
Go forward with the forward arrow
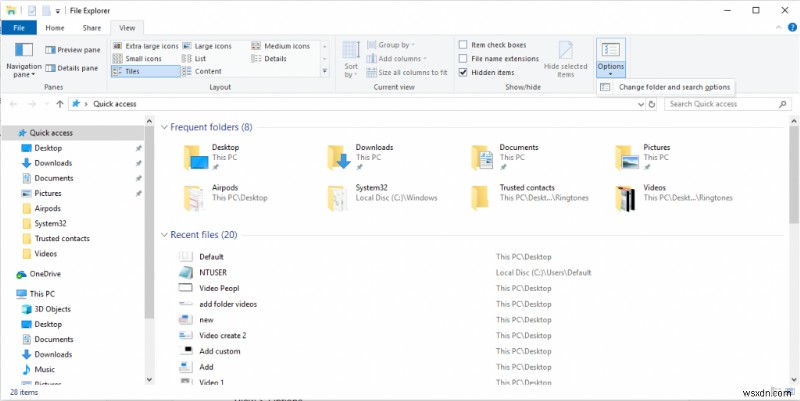[32, 104]
